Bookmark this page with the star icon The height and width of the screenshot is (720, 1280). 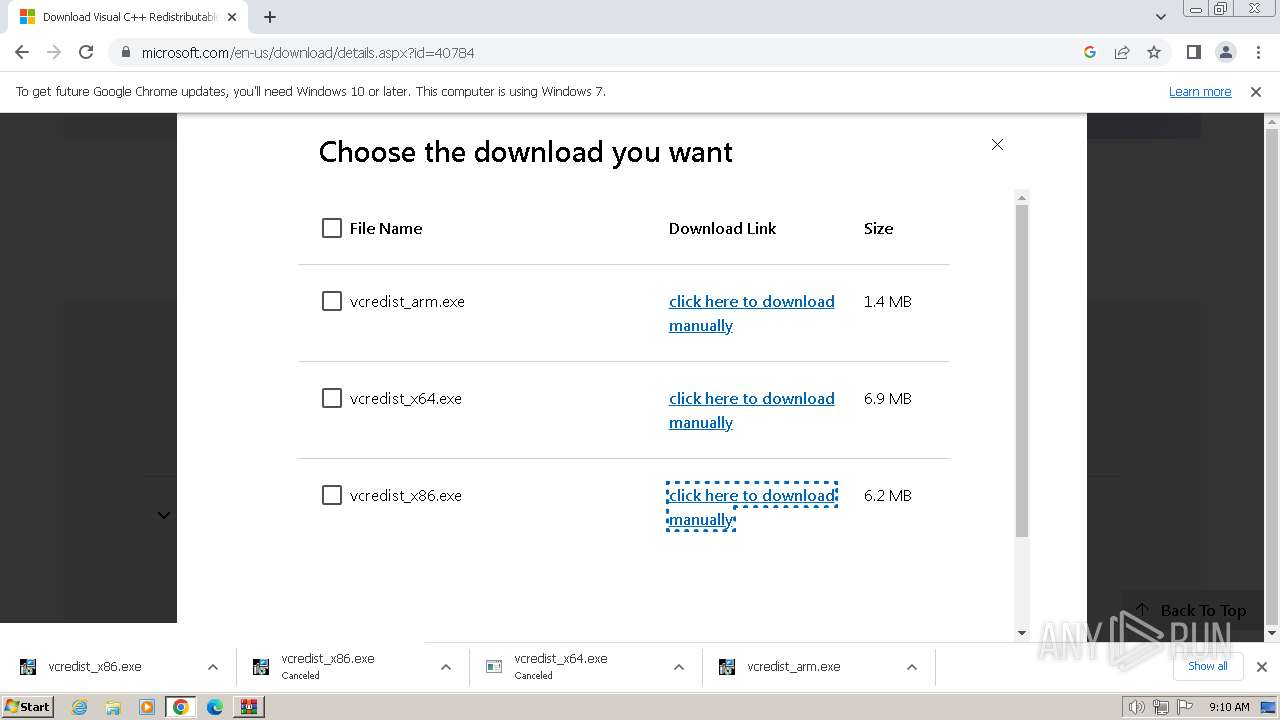pos(1154,52)
